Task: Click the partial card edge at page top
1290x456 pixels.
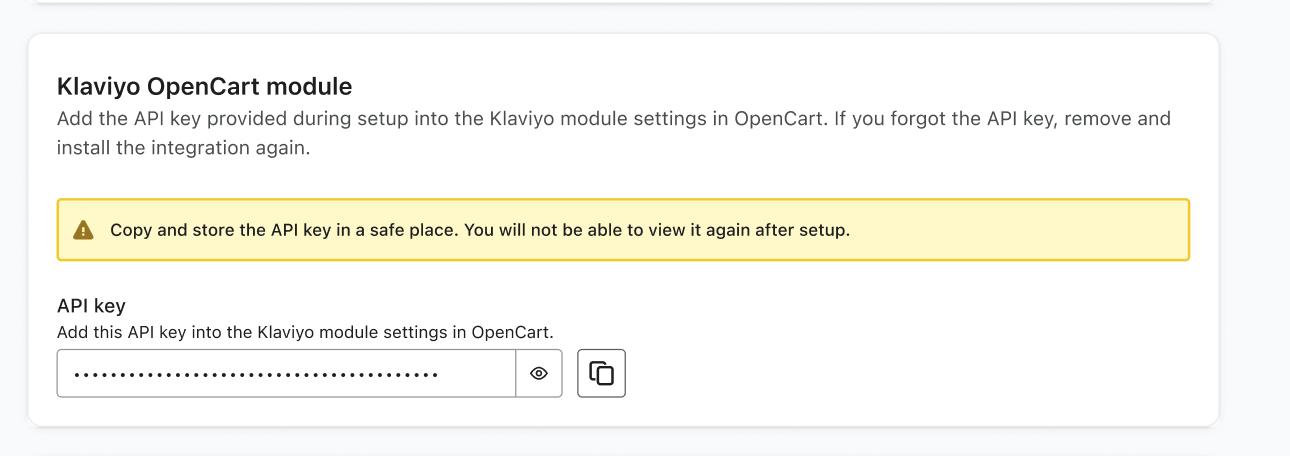Action: [600, 2]
